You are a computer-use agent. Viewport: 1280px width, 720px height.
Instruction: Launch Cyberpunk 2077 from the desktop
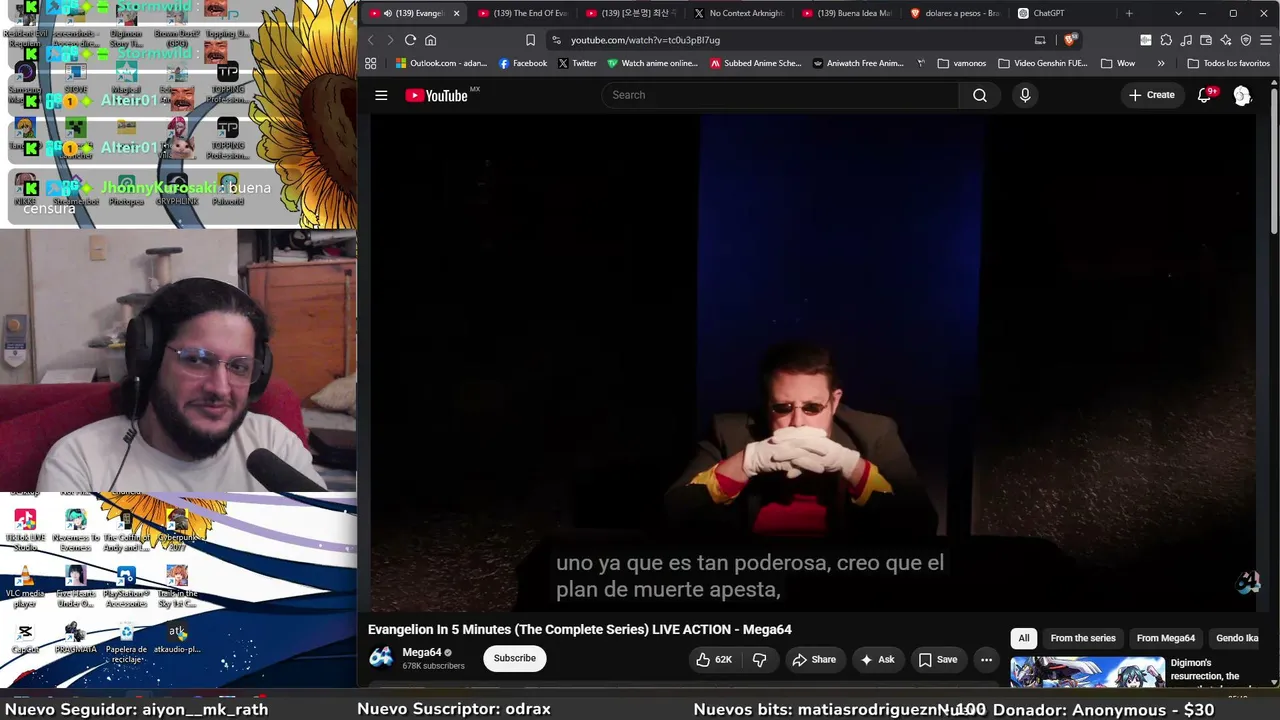(x=177, y=530)
